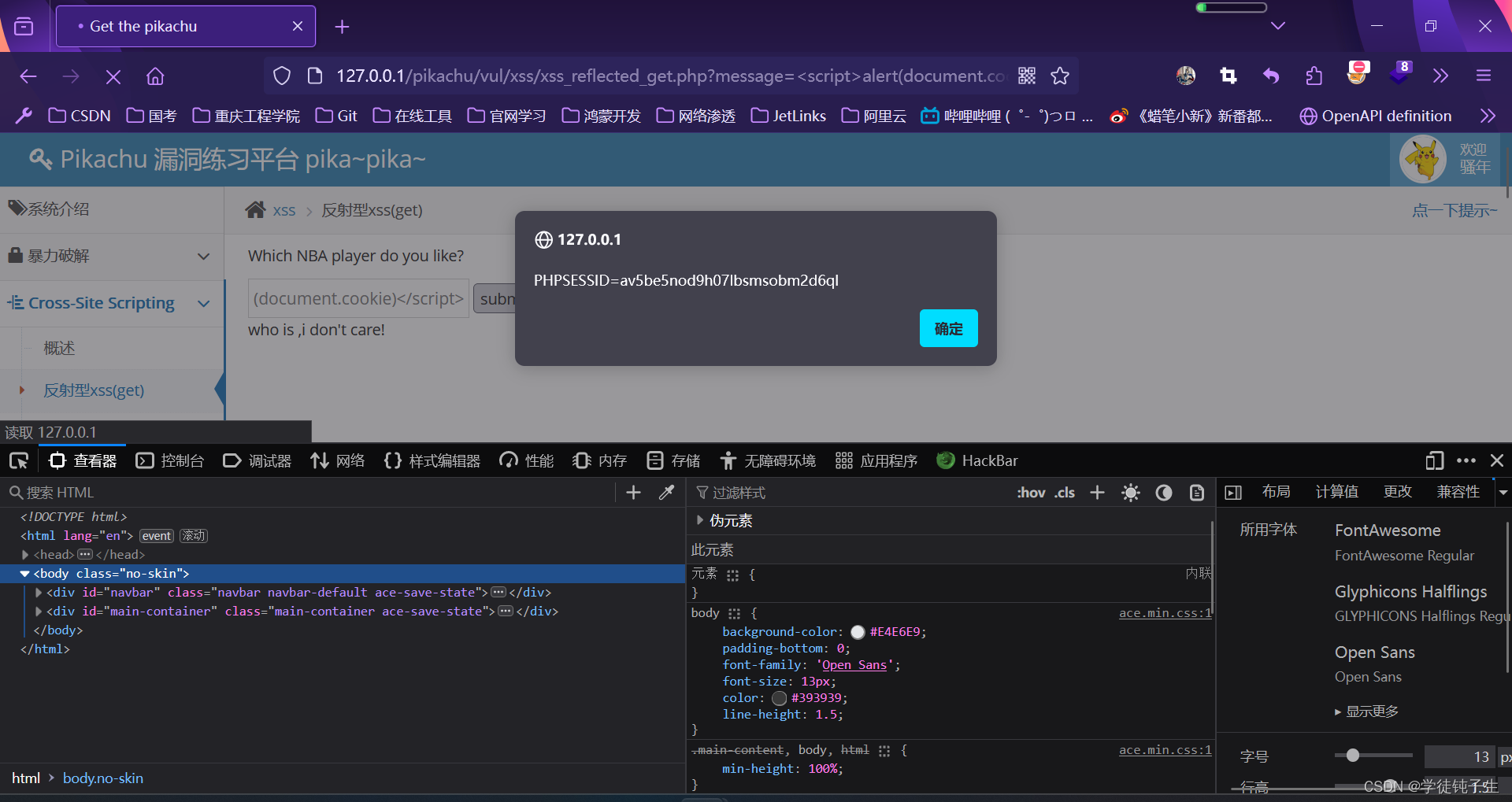Switch to the Debugger (调试器) tab

tap(257, 460)
